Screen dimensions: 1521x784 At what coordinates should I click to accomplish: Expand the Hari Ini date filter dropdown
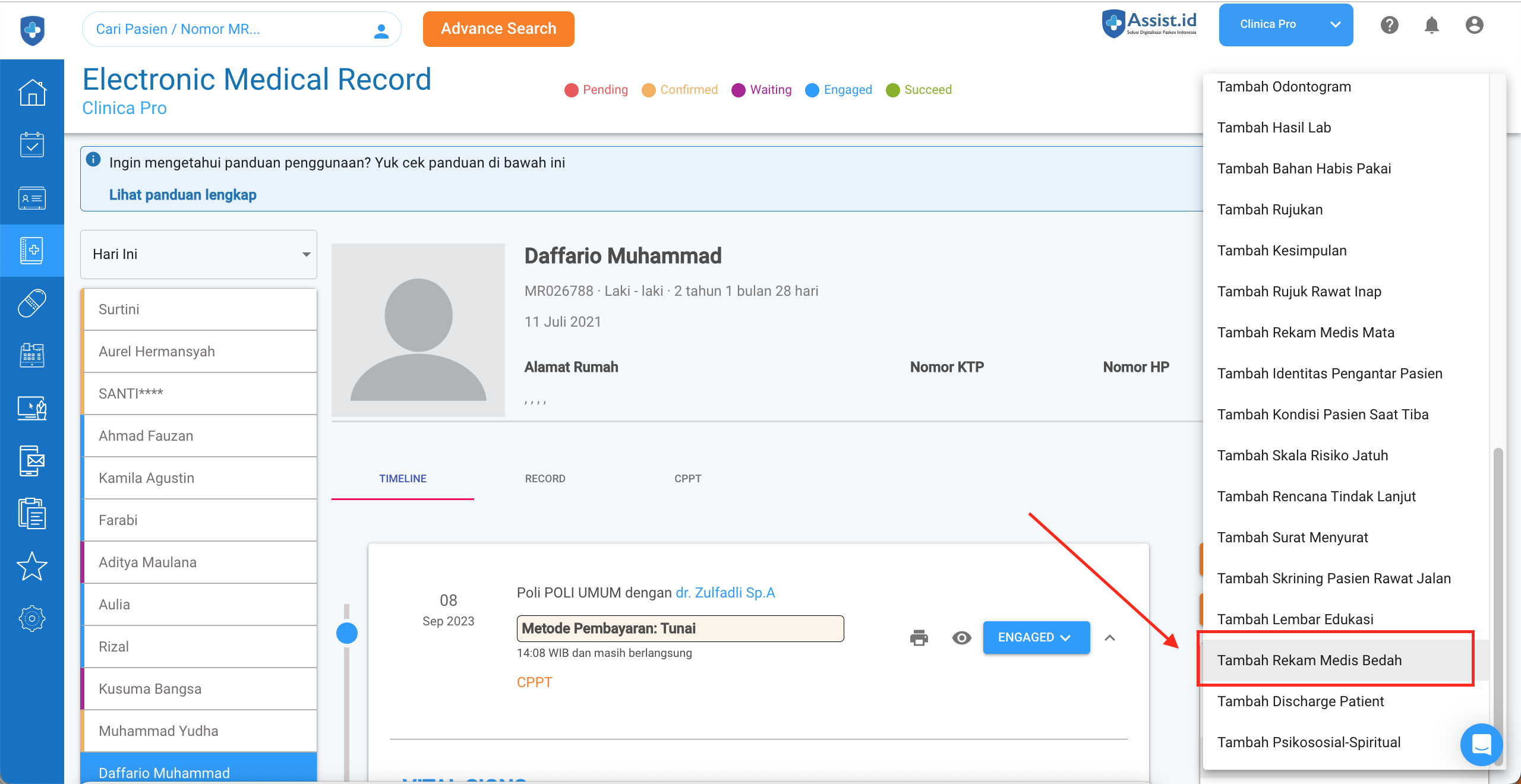[x=198, y=254]
